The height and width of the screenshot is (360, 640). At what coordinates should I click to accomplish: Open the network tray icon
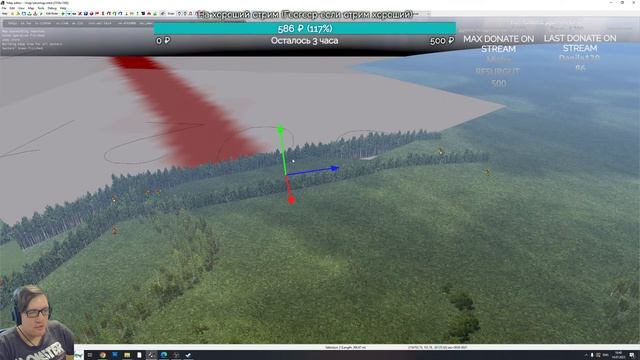coord(598,355)
